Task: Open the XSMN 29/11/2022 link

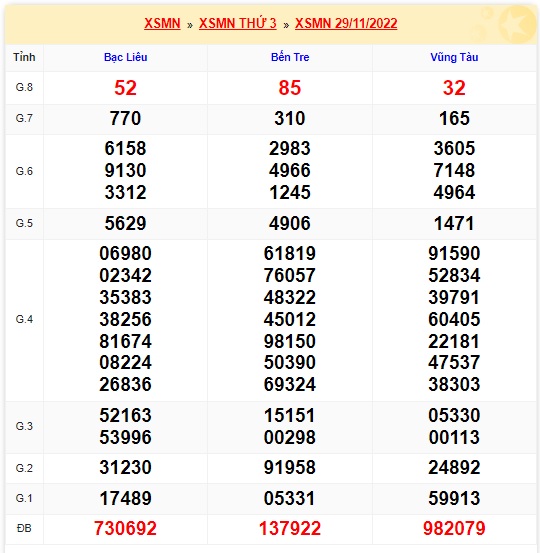Action: click(x=346, y=24)
